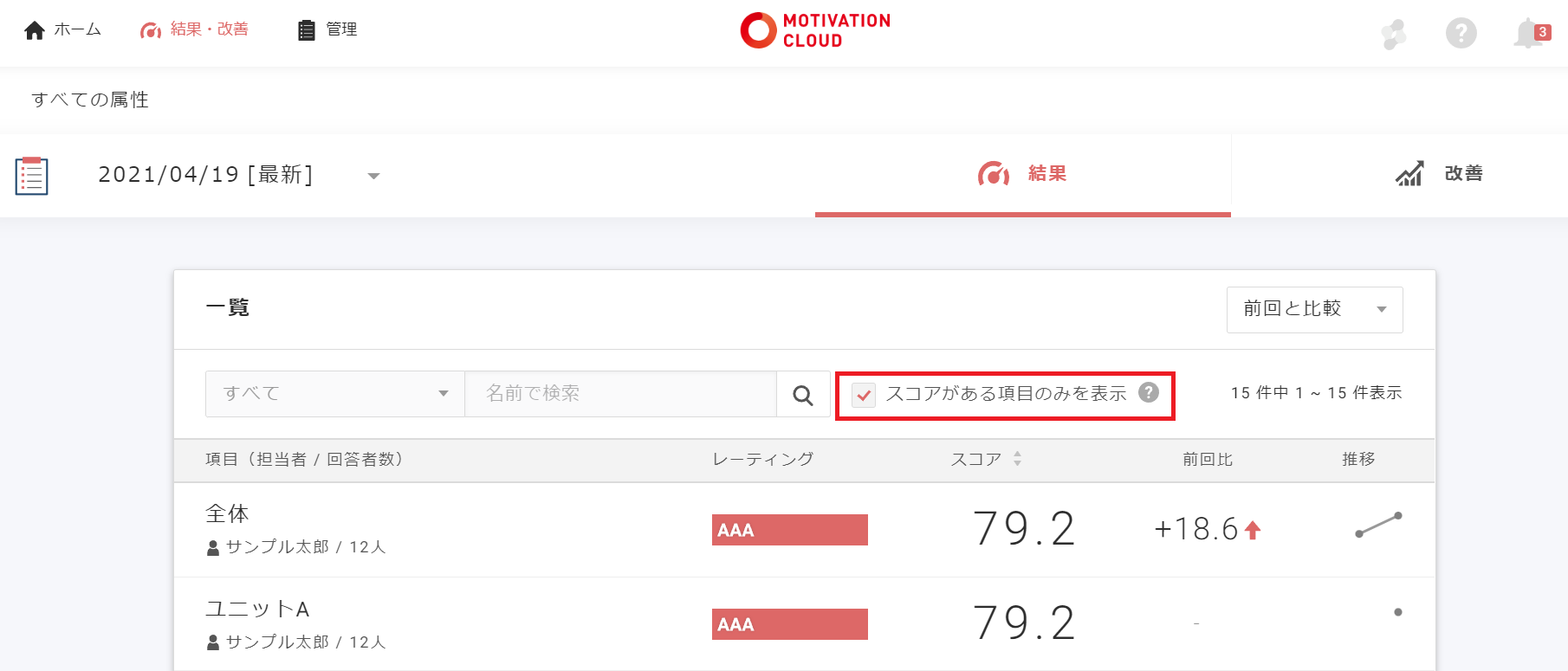The height and width of the screenshot is (671, 1568).
Task: Open the 前回と比較 comparison dropdown
Action: pyautogui.click(x=1314, y=309)
